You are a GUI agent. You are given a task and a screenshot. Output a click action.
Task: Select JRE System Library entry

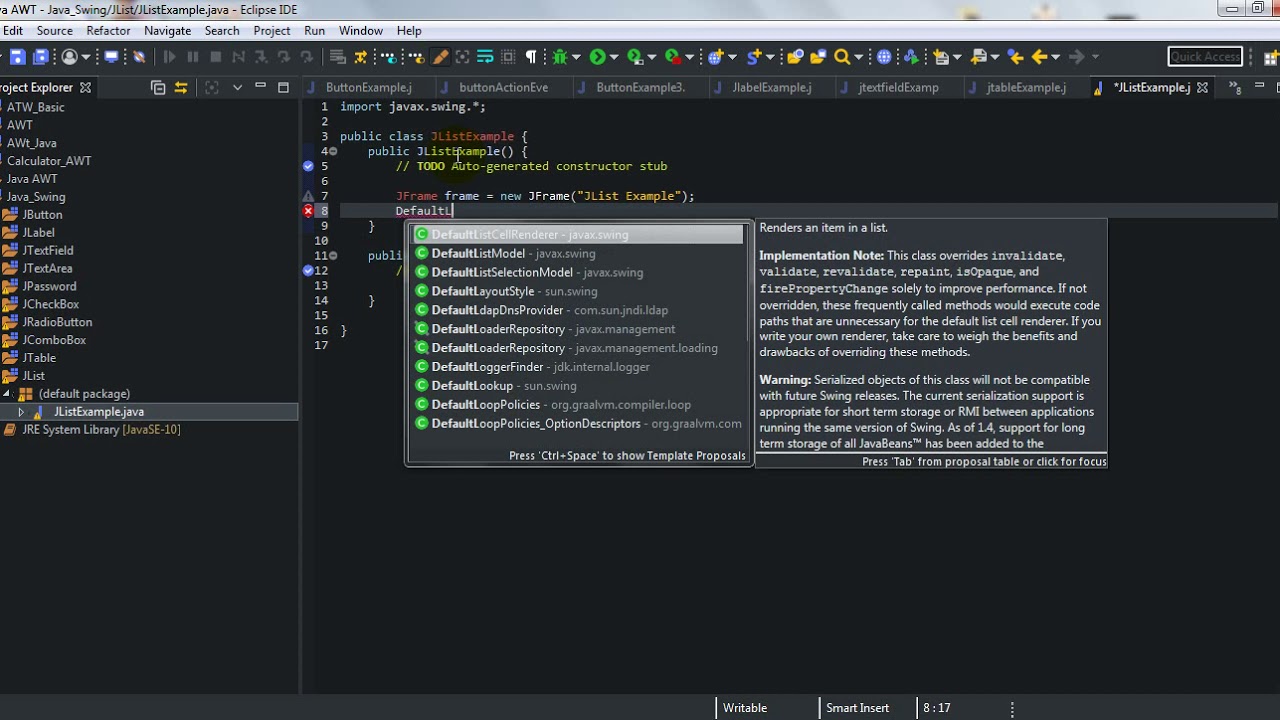pyautogui.click(x=101, y=430)
